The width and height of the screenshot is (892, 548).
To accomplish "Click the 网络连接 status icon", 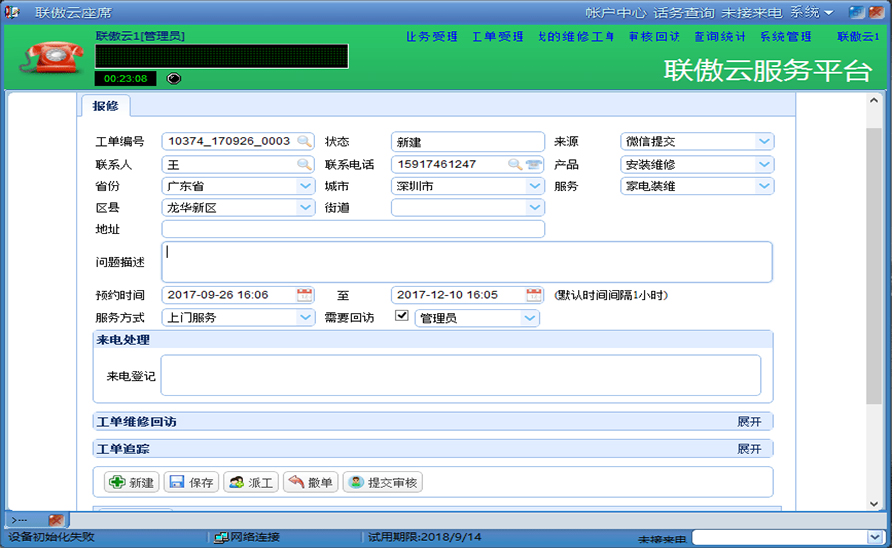I will coord(220,537).
